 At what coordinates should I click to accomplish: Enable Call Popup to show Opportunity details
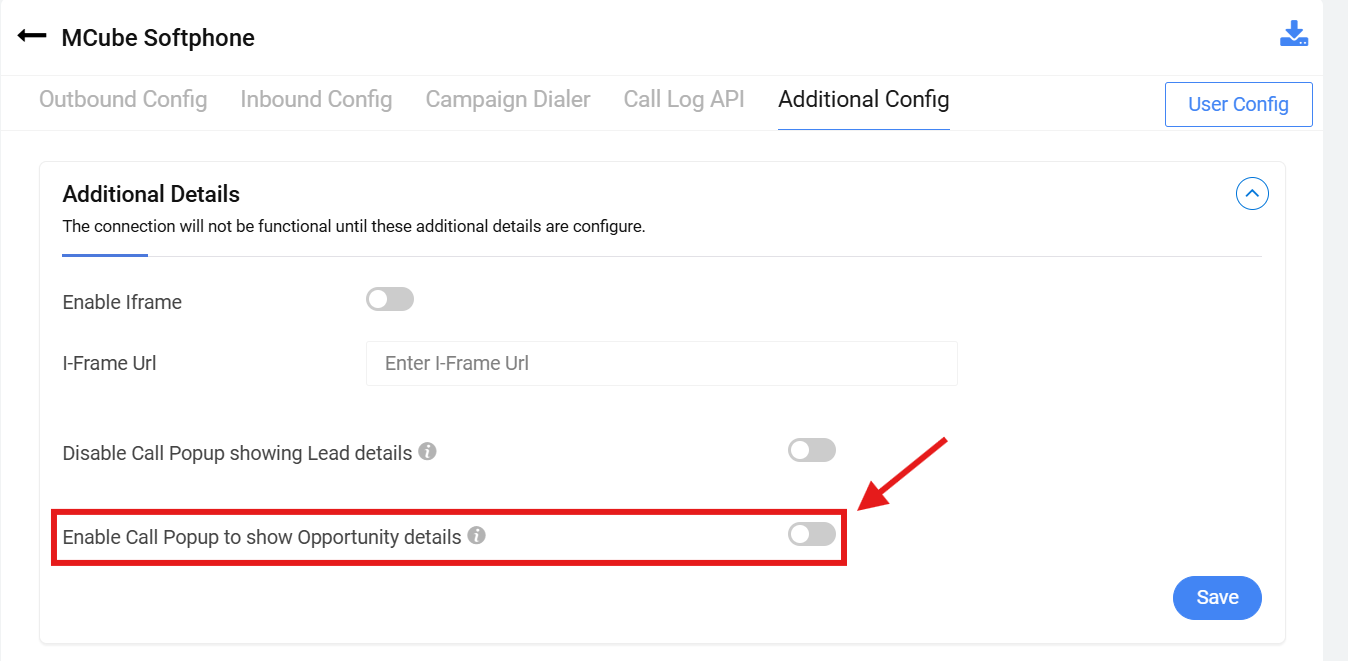point(812,534)
